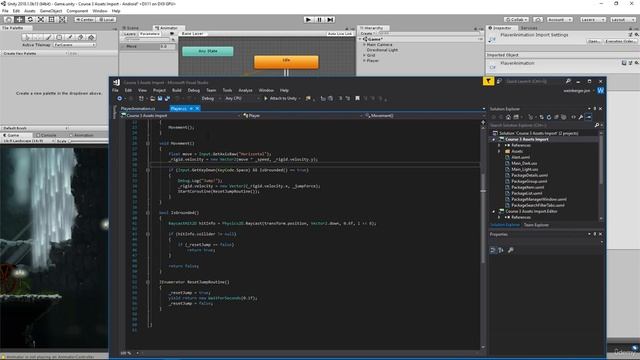
Task: Click Unity's Pause button
Action: pyautogui.click(x=320, y=19)
